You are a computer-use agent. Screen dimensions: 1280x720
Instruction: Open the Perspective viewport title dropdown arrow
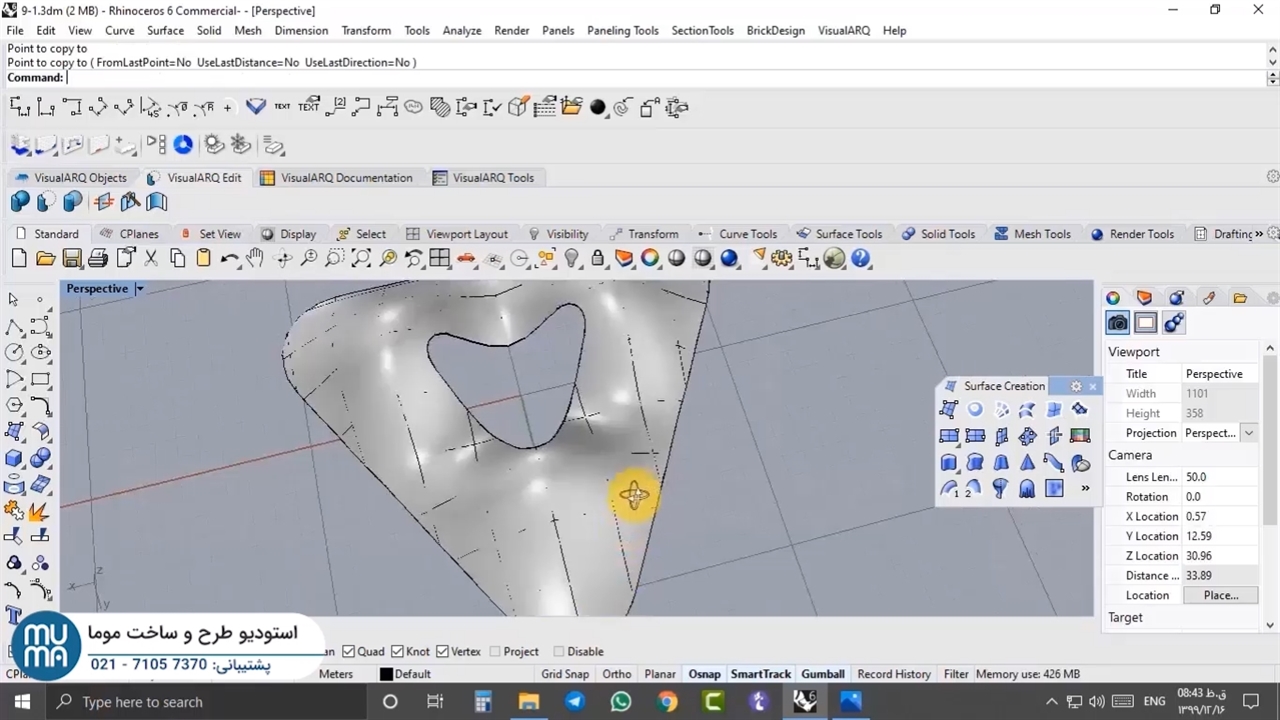click(x=139, y=289)
